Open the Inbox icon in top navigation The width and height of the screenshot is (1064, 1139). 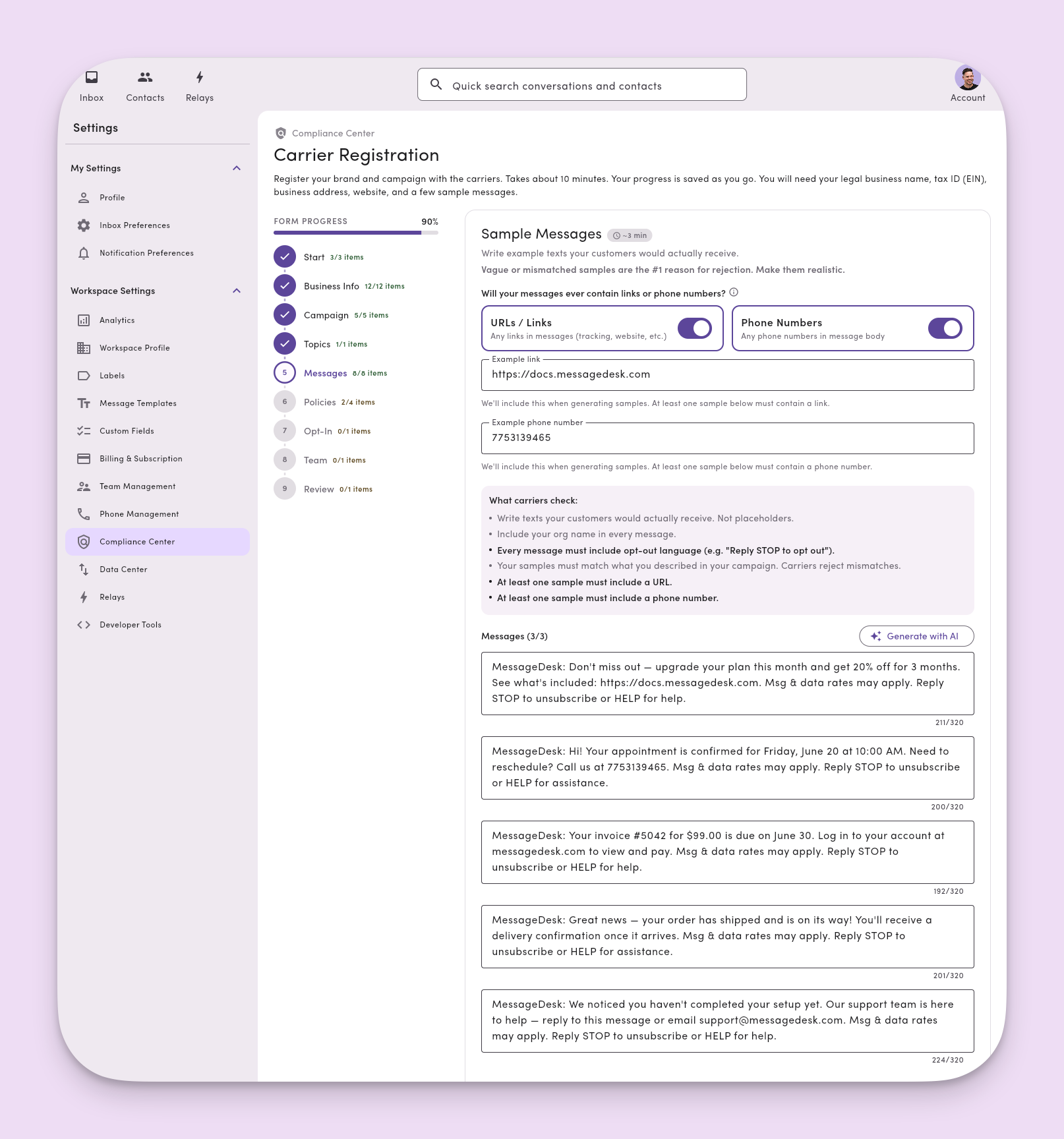coord(92,77)
